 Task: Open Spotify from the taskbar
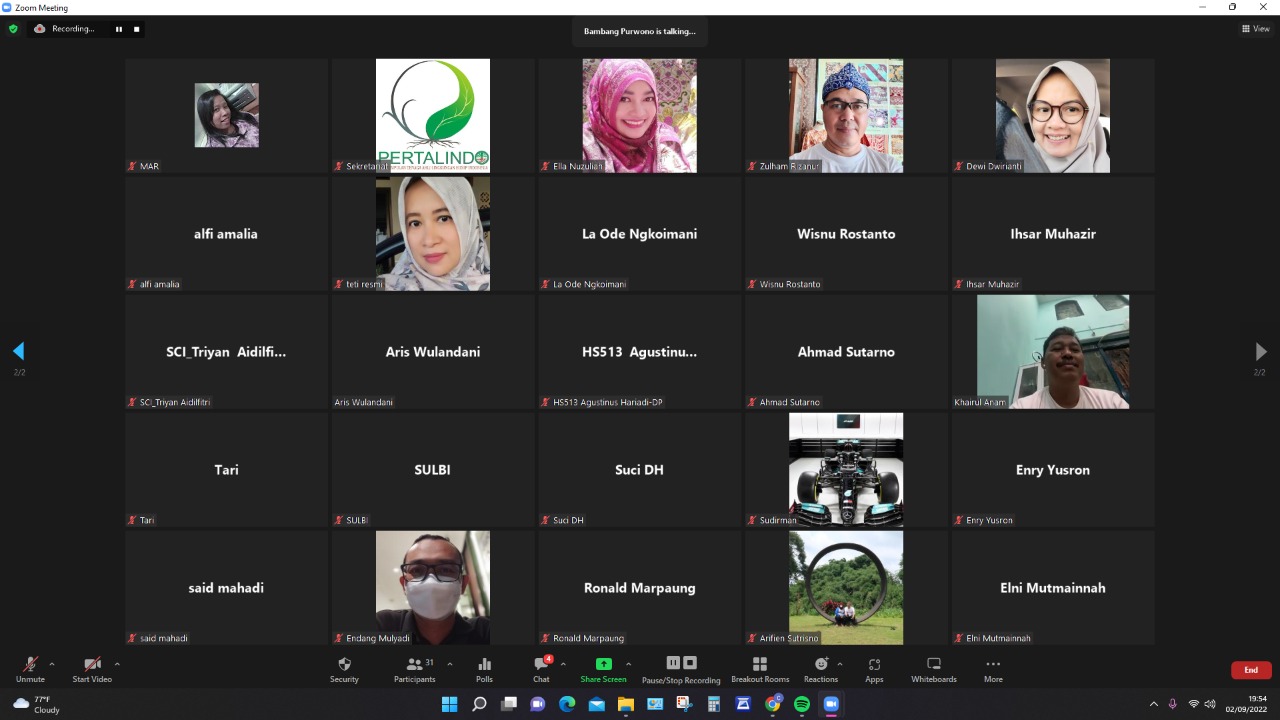(x=801, y=704)
